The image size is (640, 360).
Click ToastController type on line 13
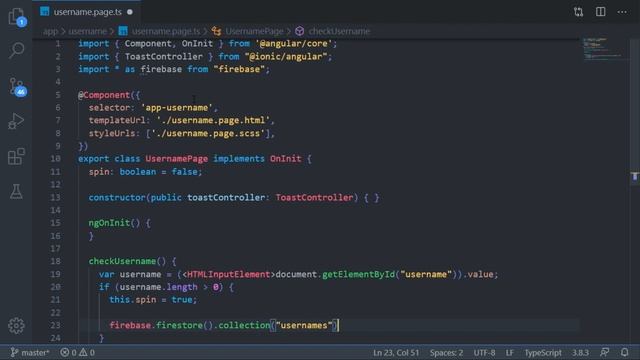[x=314, y=197]
